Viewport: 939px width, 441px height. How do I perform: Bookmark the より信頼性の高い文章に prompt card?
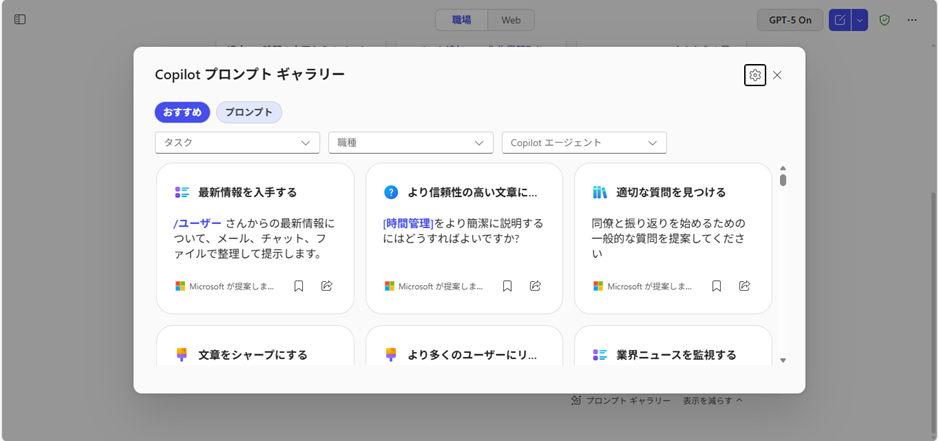[x=507, y=286]
